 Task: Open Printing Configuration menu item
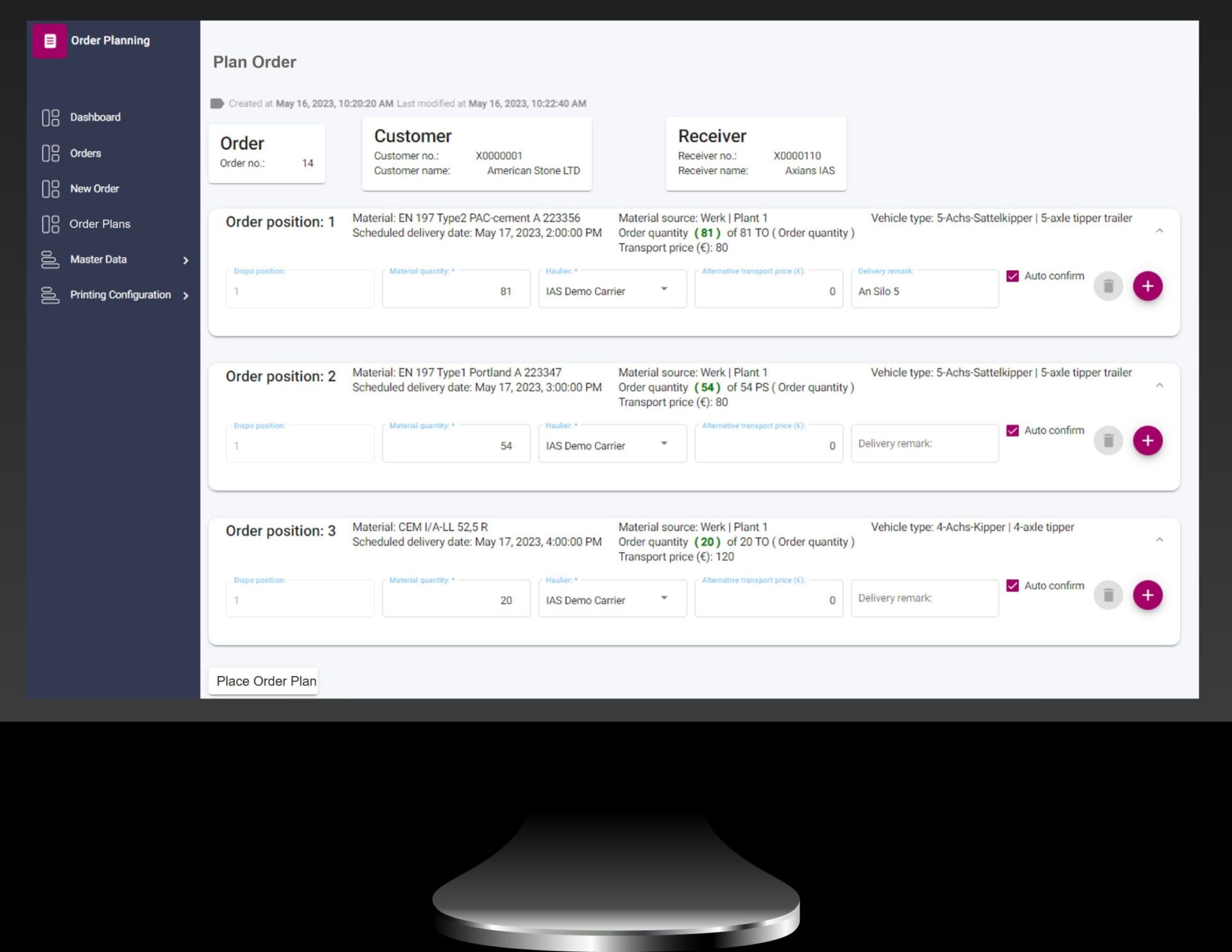click(x=120, y=295)
